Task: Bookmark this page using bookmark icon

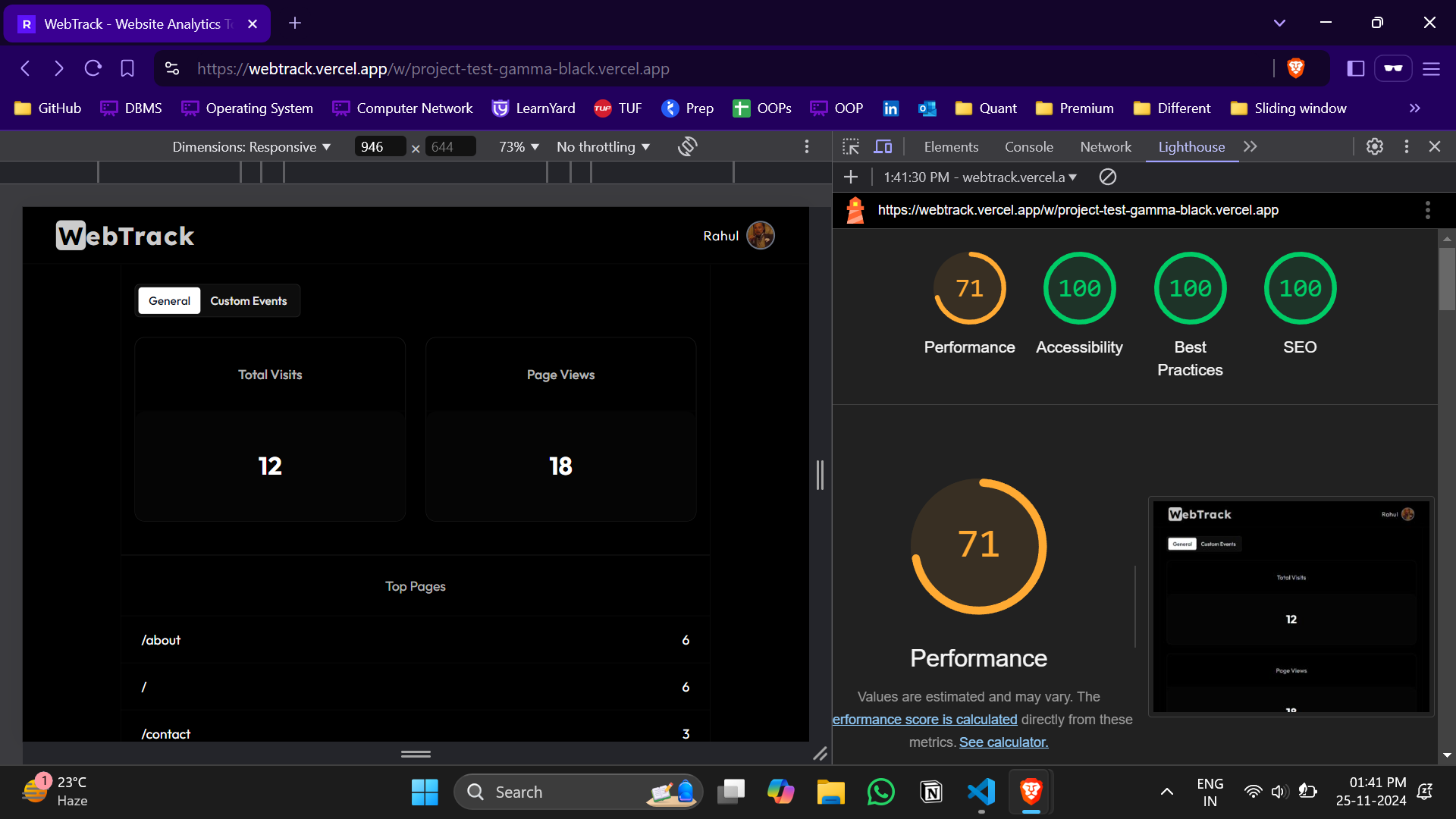Action: click(127, 68)
